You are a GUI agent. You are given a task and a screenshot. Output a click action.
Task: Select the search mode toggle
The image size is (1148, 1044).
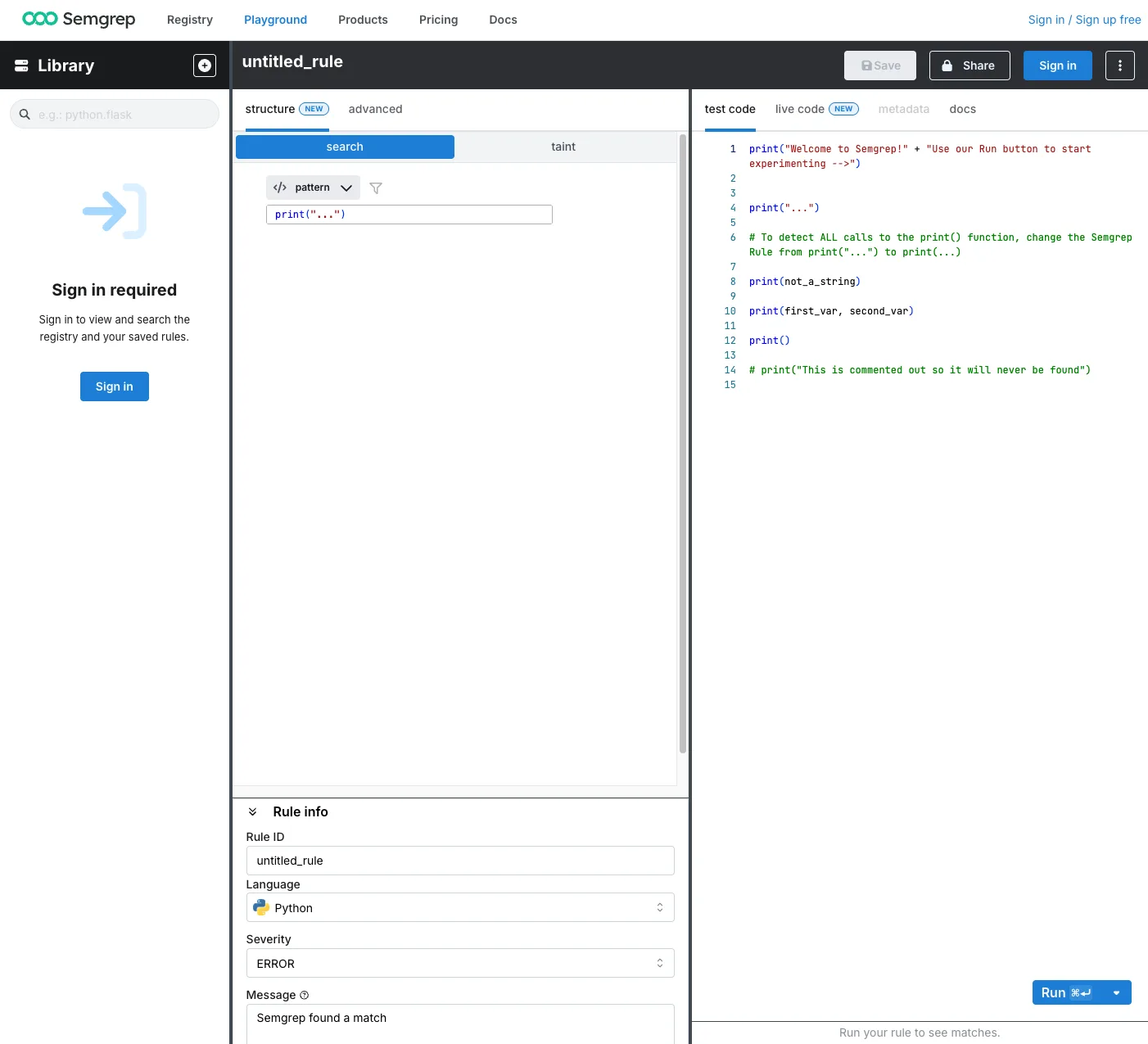pos(345,147)
